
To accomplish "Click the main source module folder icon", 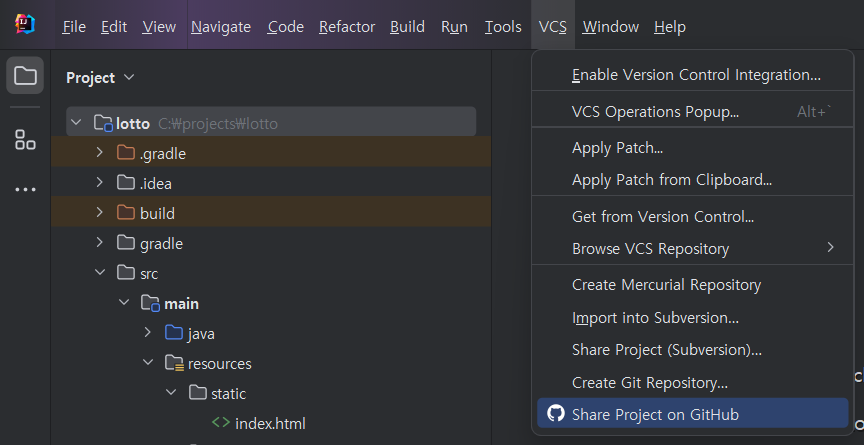I will (150, 303).
